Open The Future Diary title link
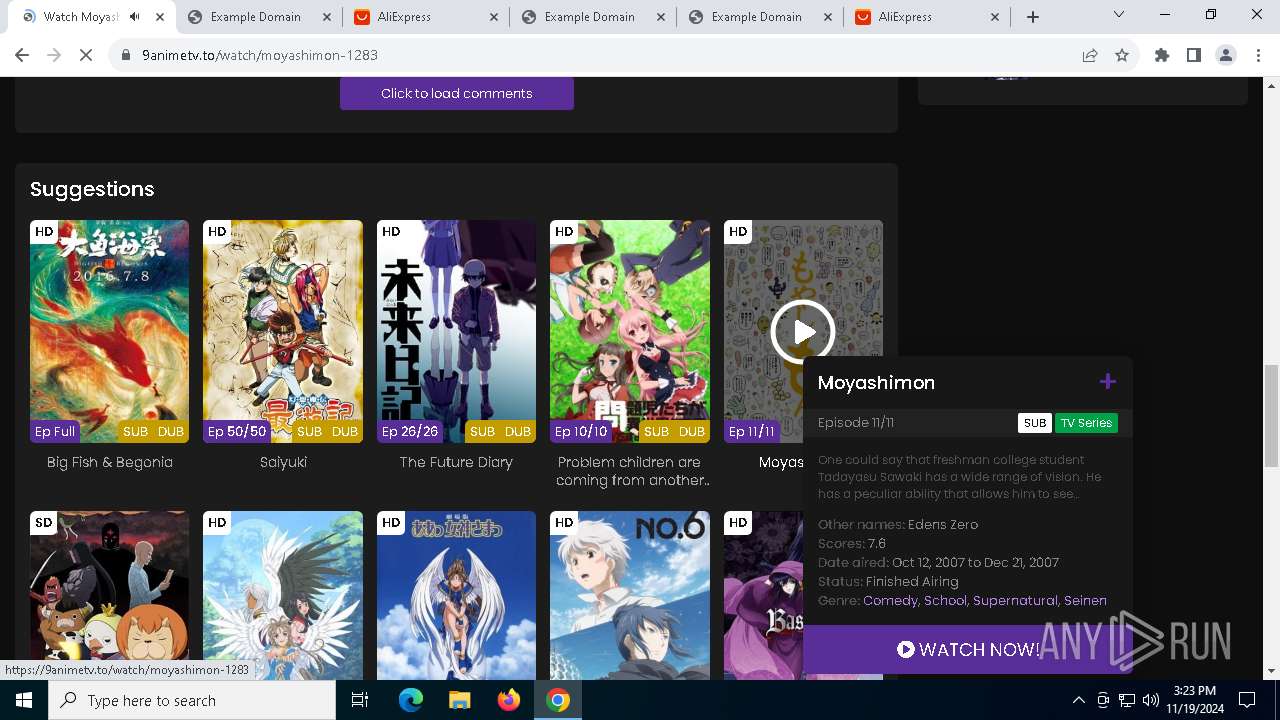 (456, 462)
